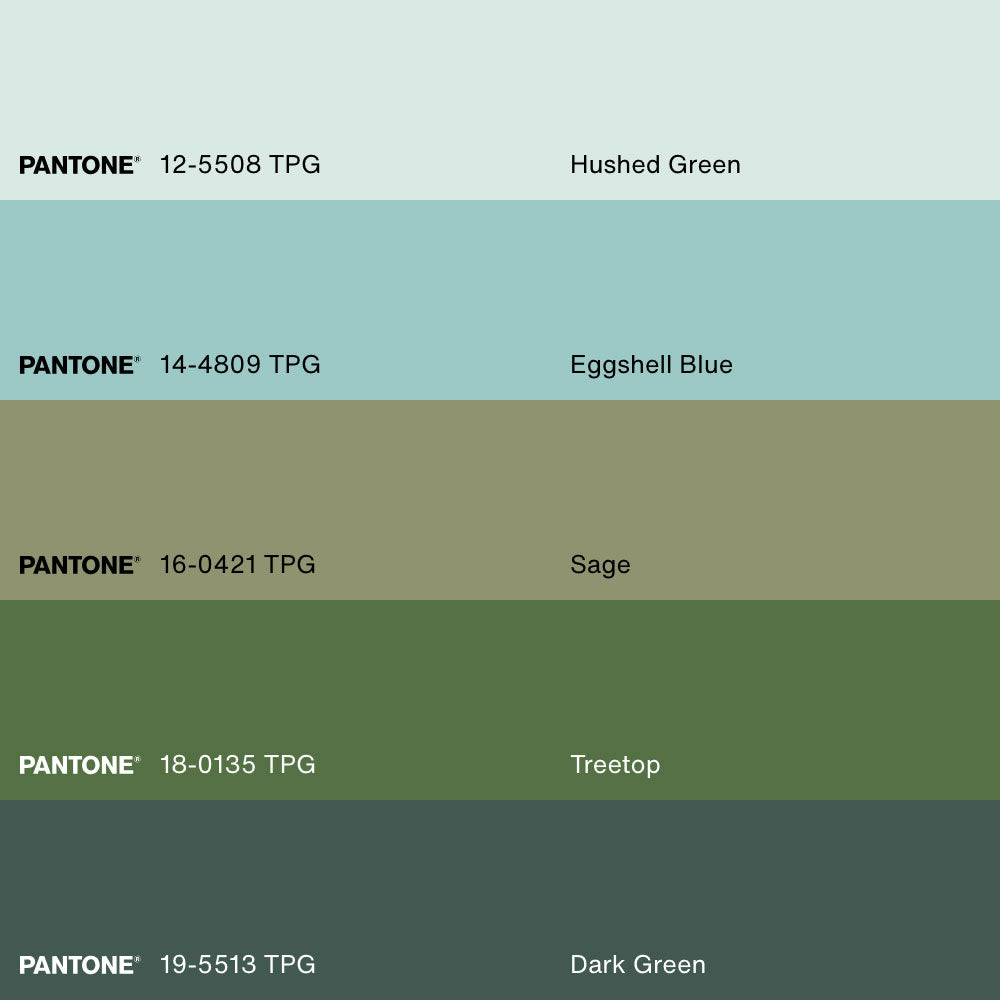Image resolution: width=1000 pixels, height=1000 pixels.
Task: Click the 19-5513 TPG code
Action: tap(237, 965)
